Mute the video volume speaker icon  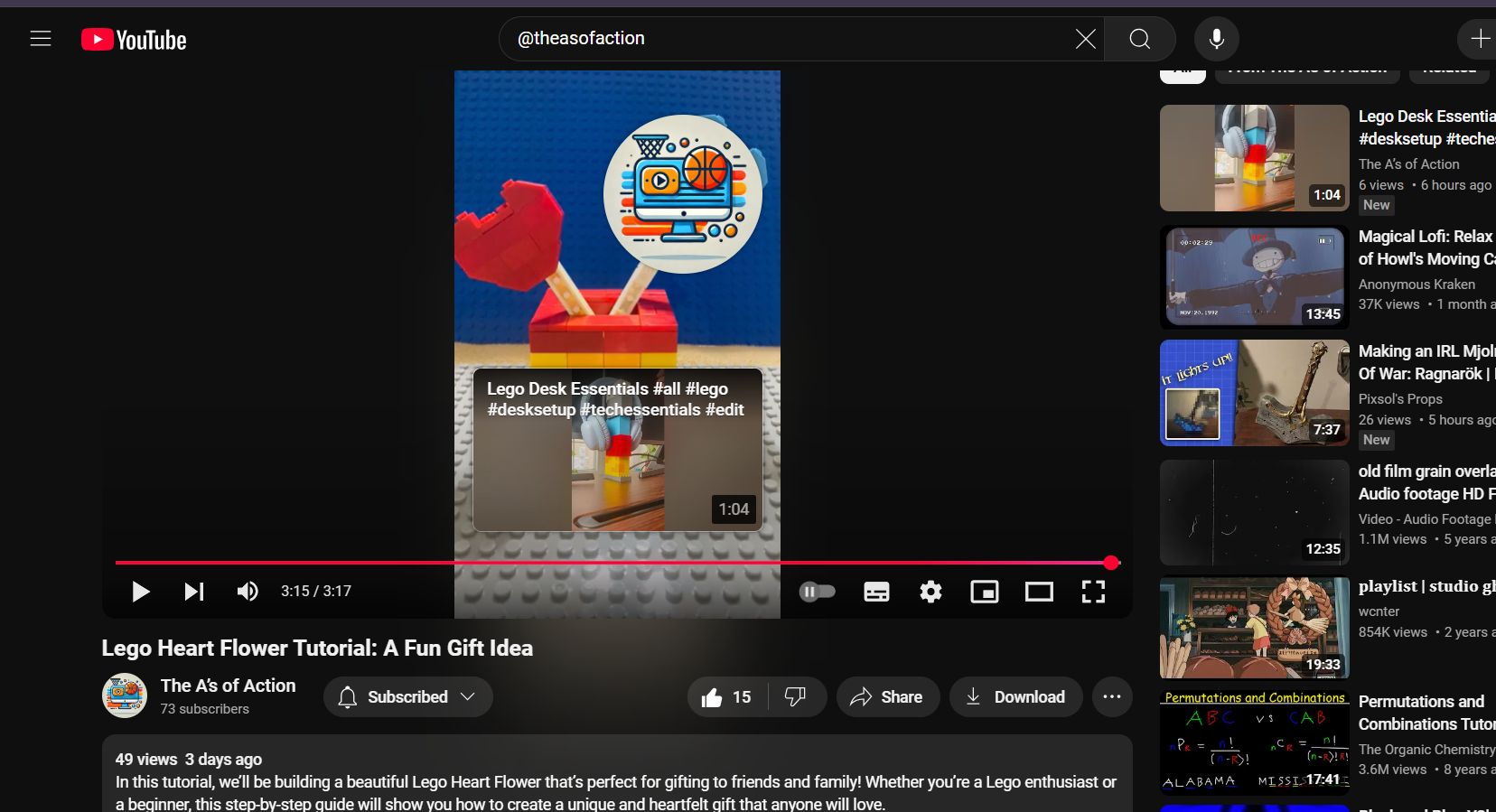pos(248,592)
